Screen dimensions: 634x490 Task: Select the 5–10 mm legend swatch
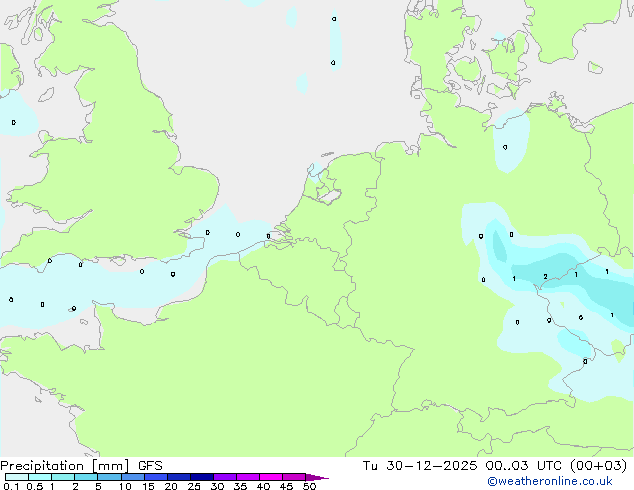pyautogui.click(x=110, y=477)
